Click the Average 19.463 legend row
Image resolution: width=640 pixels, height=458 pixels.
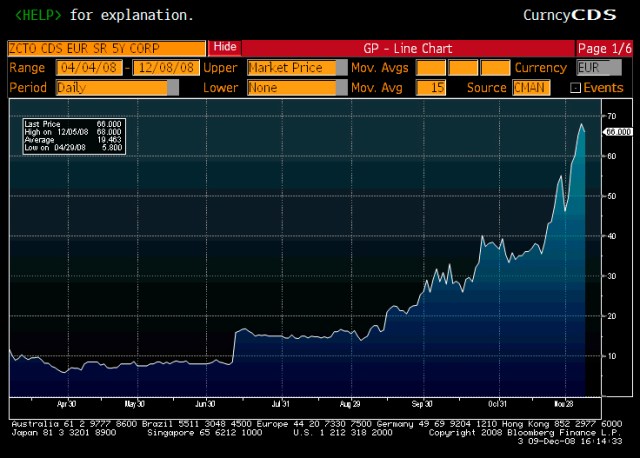coord(73,140)
